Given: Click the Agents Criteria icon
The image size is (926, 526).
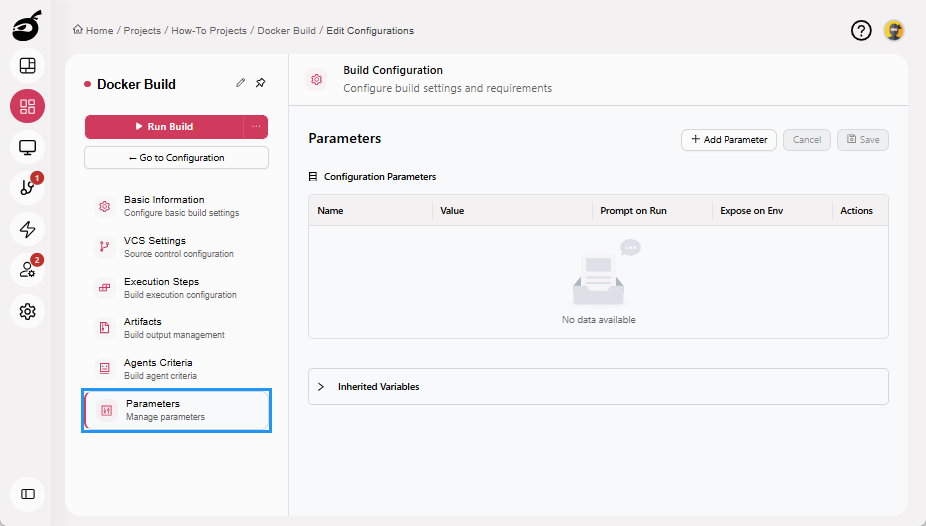Looking at the screenshot, I should [x=105, y=368].
